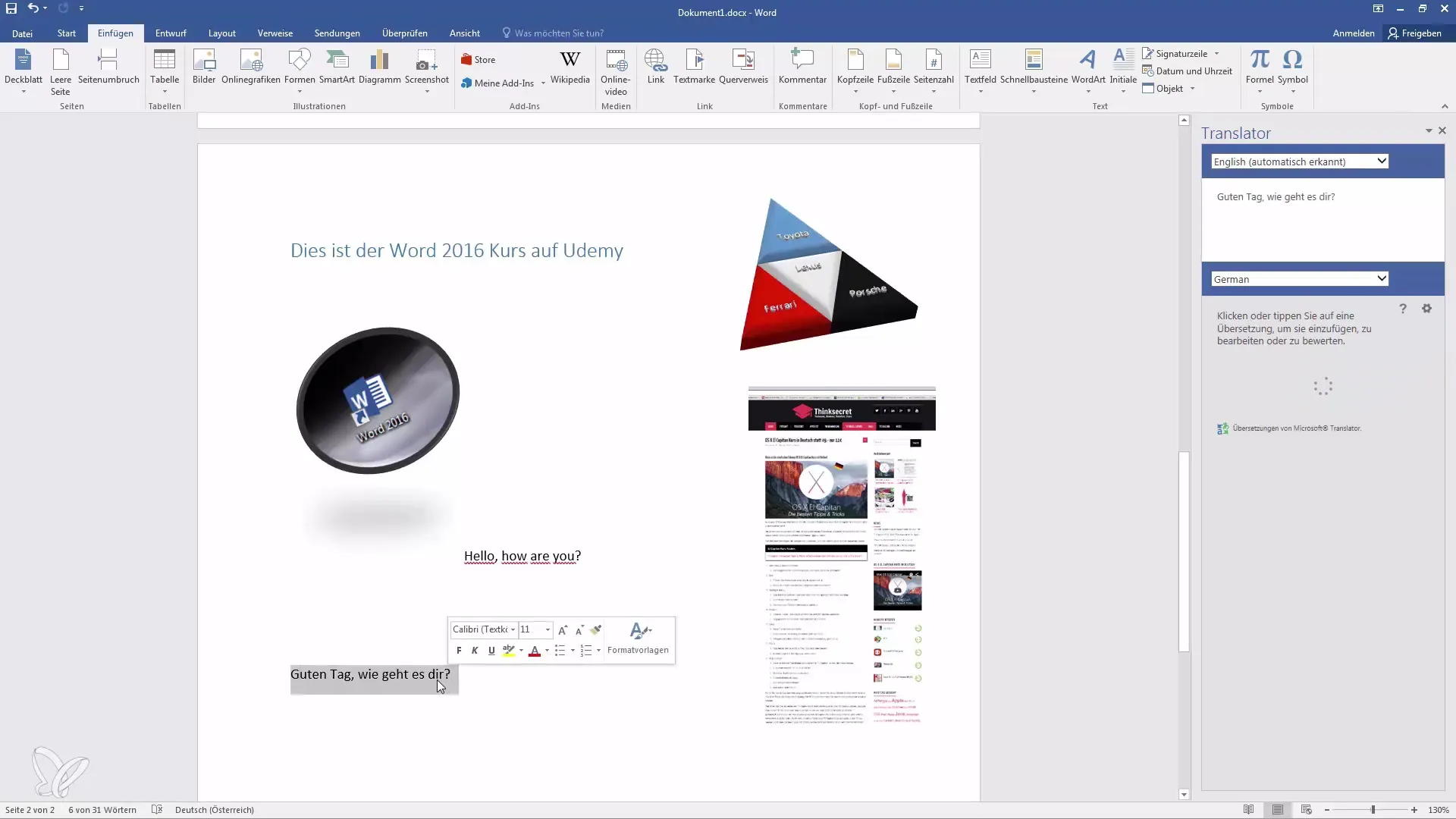The height and width of the screenshot is (819, 1456).
Task: Insert a page break with Seitenumbruch
Action: point(108,67)
